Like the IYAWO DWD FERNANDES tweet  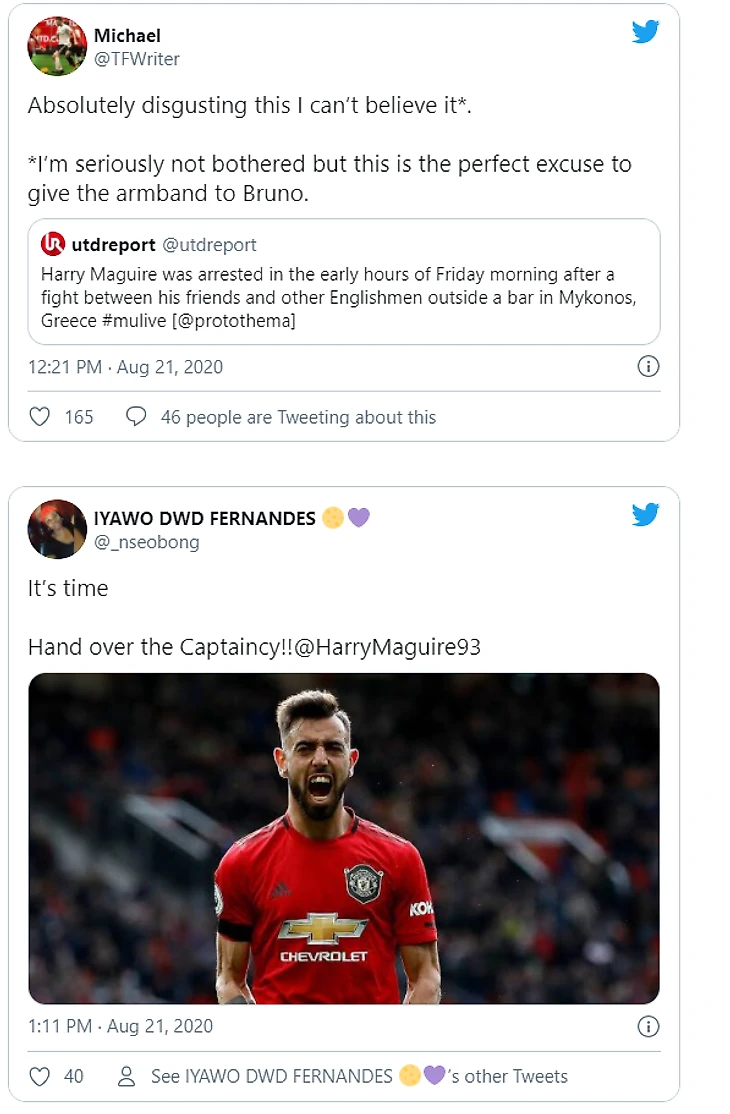[x=39, y=1076]
